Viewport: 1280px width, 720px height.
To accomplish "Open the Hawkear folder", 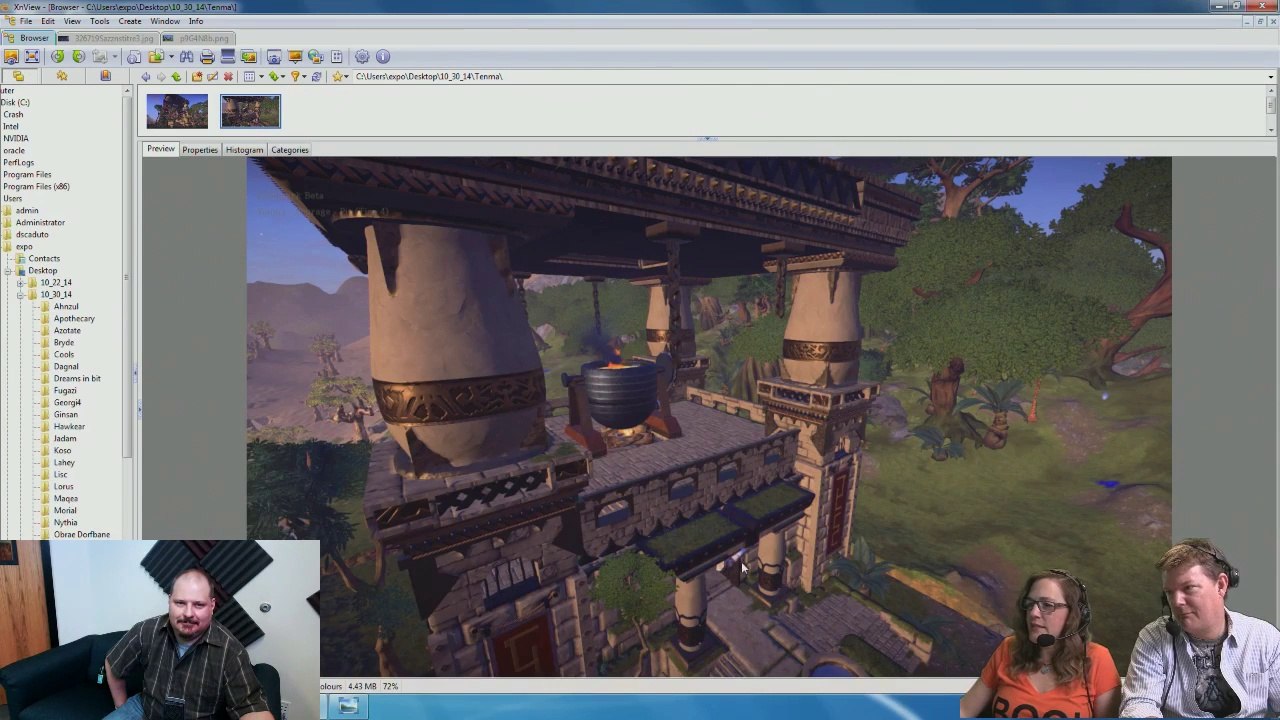I will 69,427.
